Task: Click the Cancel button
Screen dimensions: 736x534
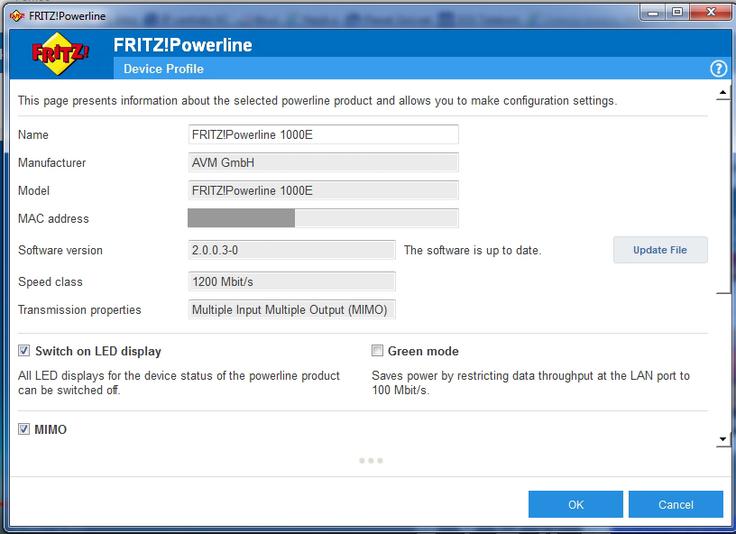Action: 675,504
